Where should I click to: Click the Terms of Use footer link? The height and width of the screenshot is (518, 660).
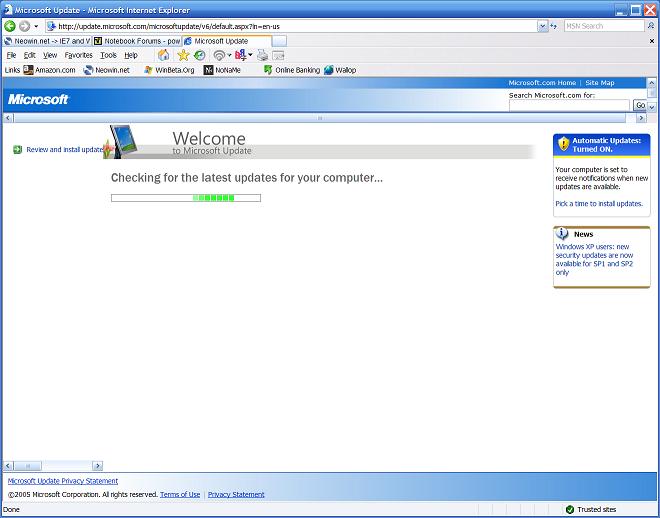pyautogui.click(x=180, y=494)
